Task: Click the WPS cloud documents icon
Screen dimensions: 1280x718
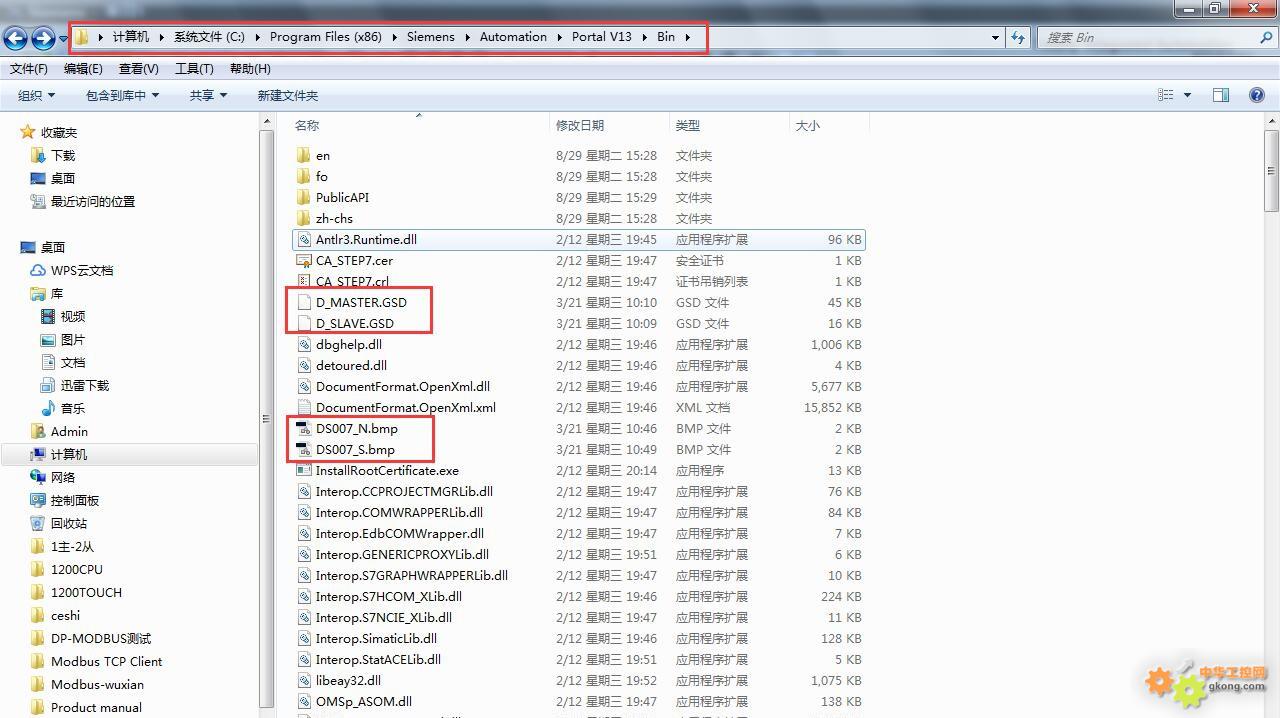Action: [38, 270]
